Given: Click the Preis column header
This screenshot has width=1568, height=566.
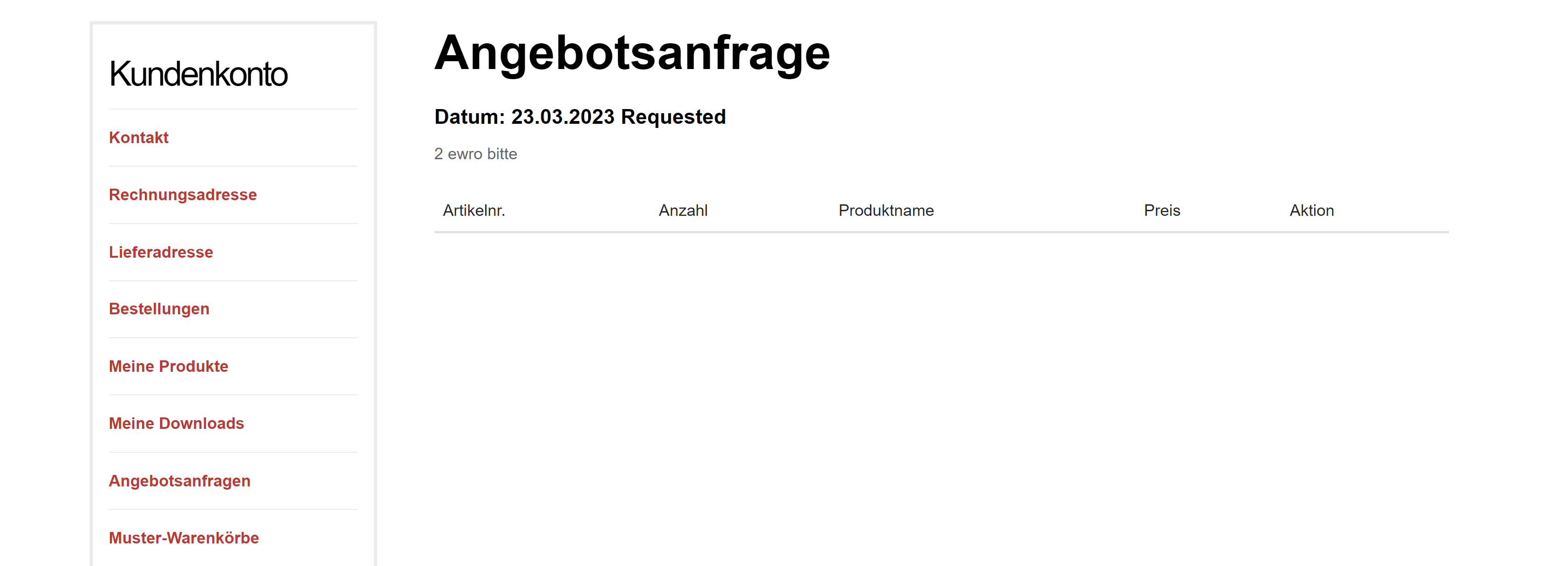Looking at the screenshot, I should click(1162, 211).
